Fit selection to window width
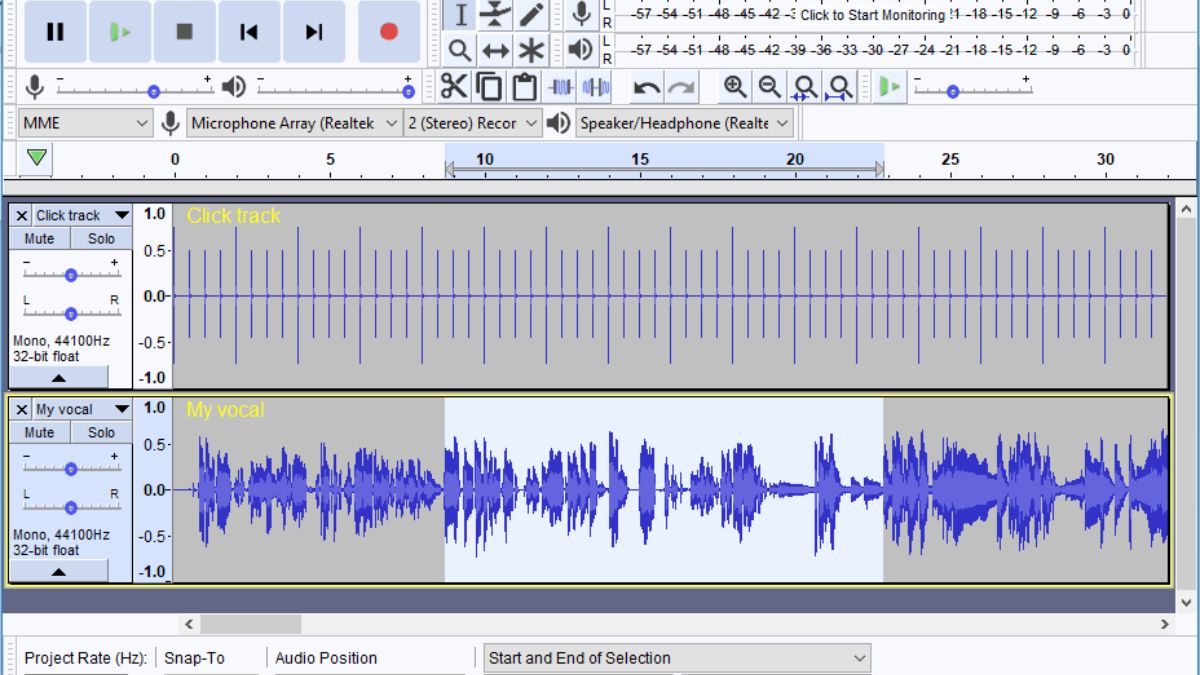 click(804, 88)
